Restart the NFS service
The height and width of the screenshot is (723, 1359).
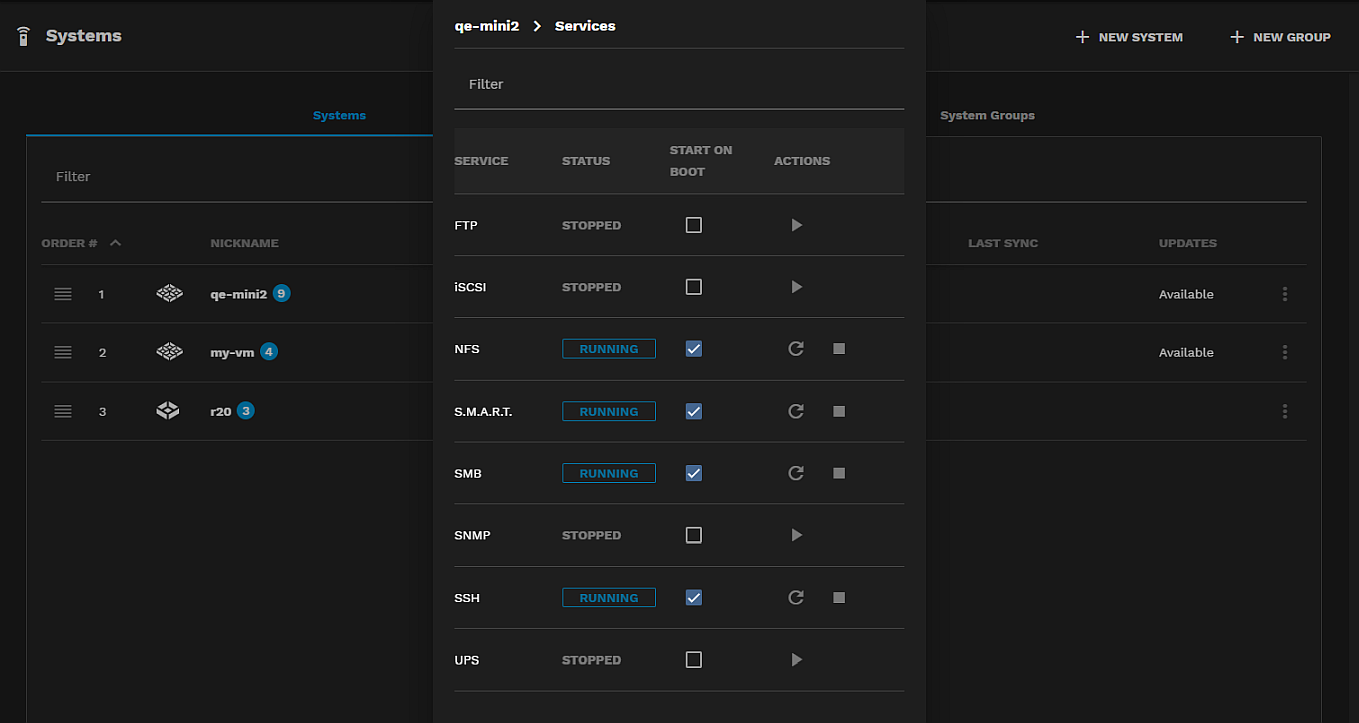tap(796, 348)
